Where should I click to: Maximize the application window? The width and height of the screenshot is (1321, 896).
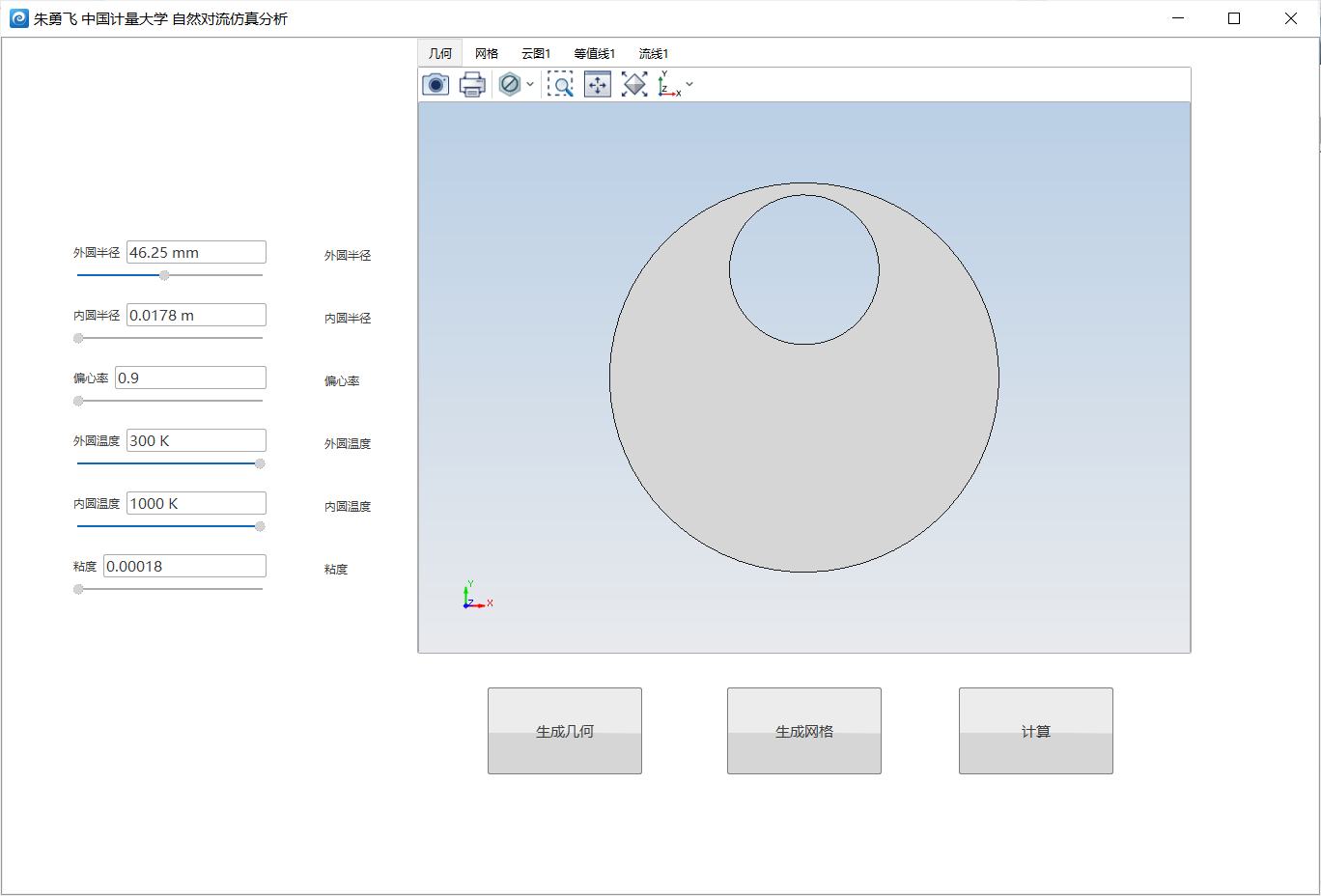coord(1234,18)
